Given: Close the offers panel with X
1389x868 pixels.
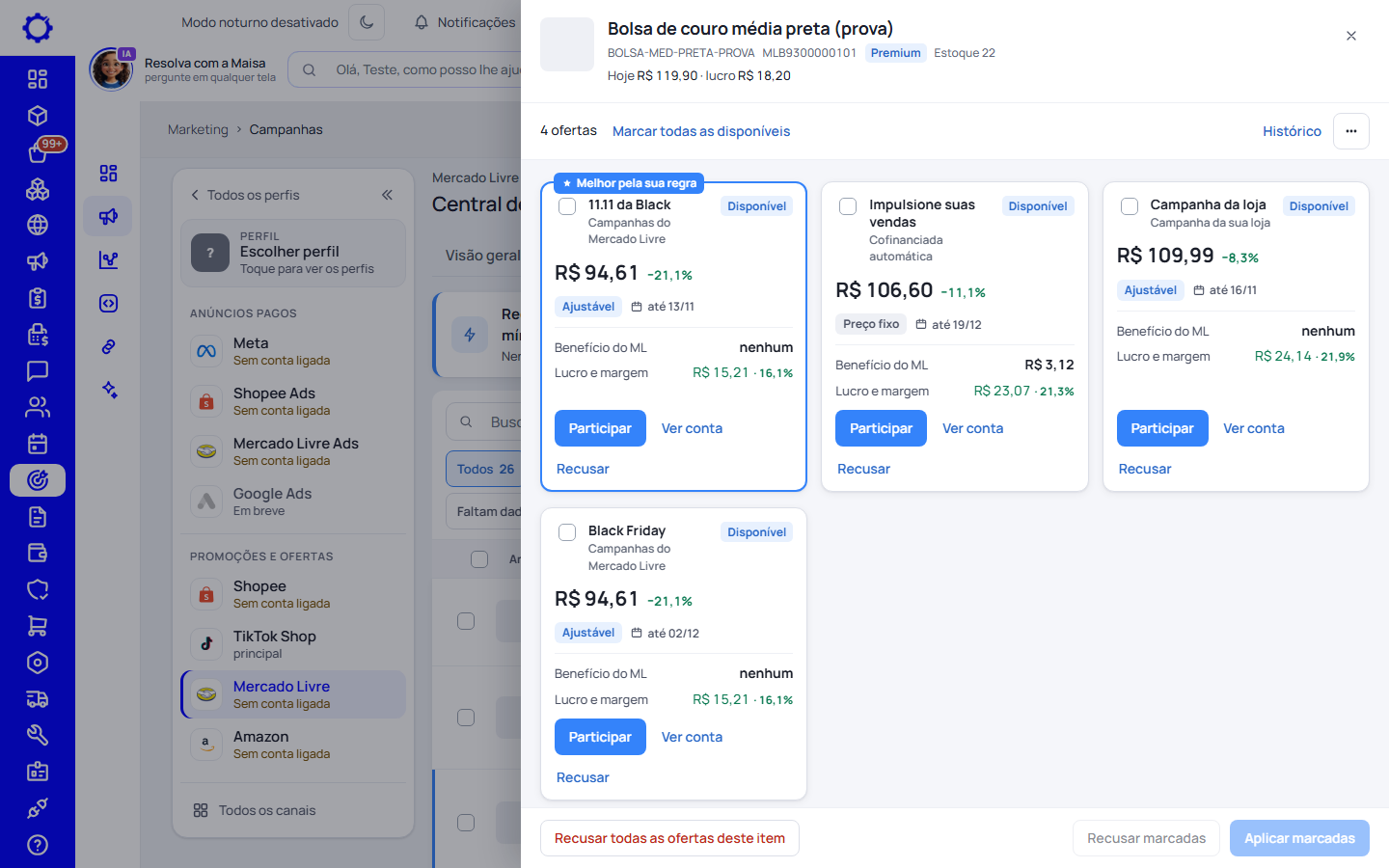Looking at the screenshot, I should (x=1351, y=36).
